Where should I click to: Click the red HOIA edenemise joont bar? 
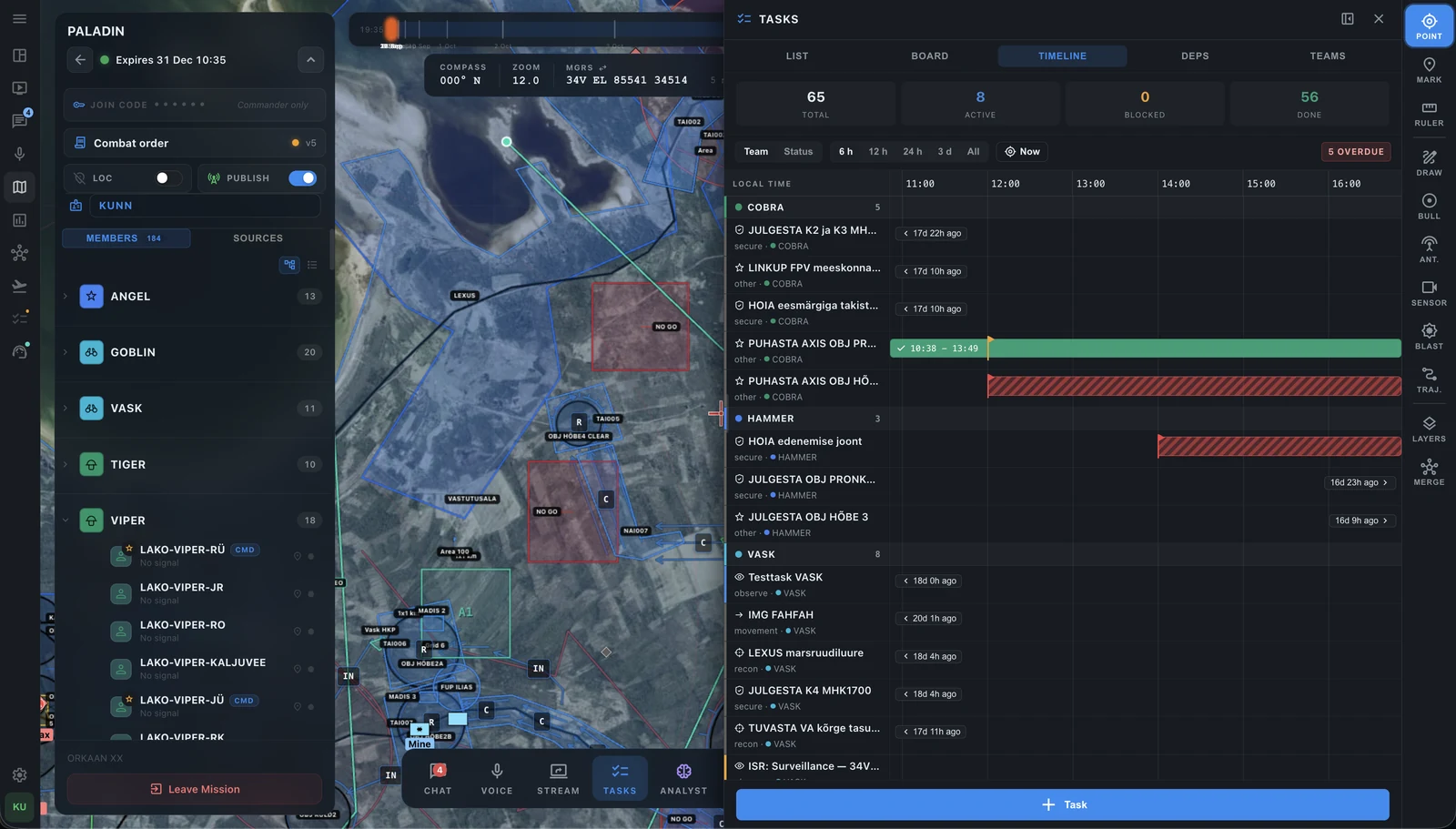[x=1279, y=446]
